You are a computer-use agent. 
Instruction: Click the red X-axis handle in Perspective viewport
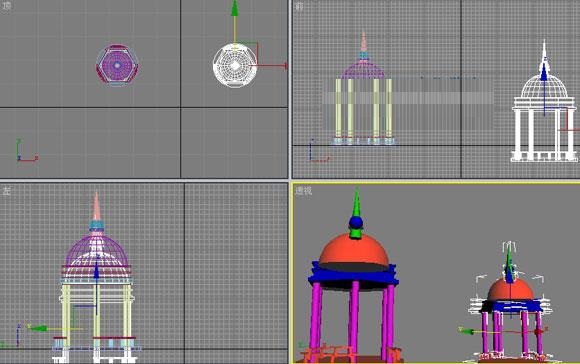point(540,331)
